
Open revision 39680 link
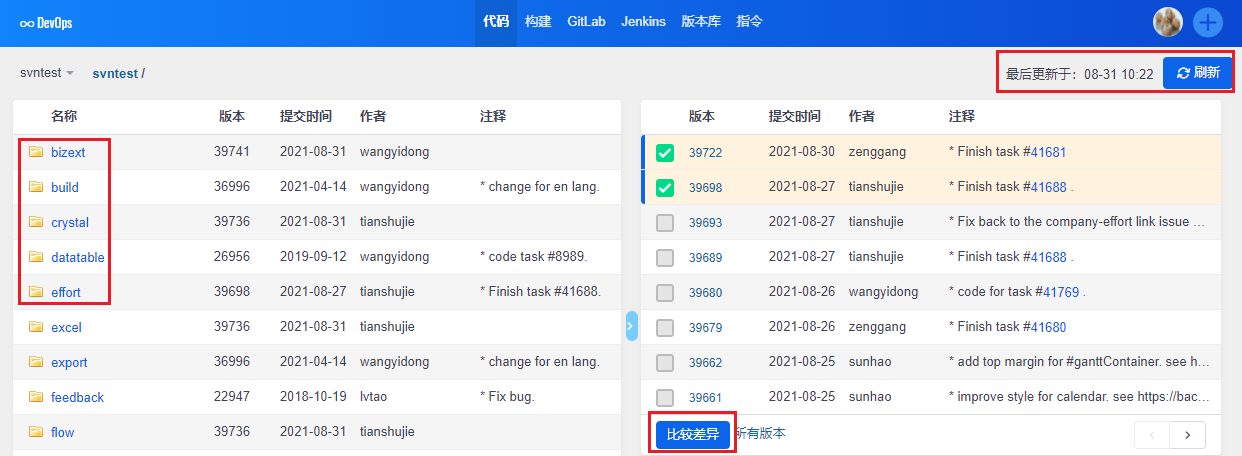point(705,293)
